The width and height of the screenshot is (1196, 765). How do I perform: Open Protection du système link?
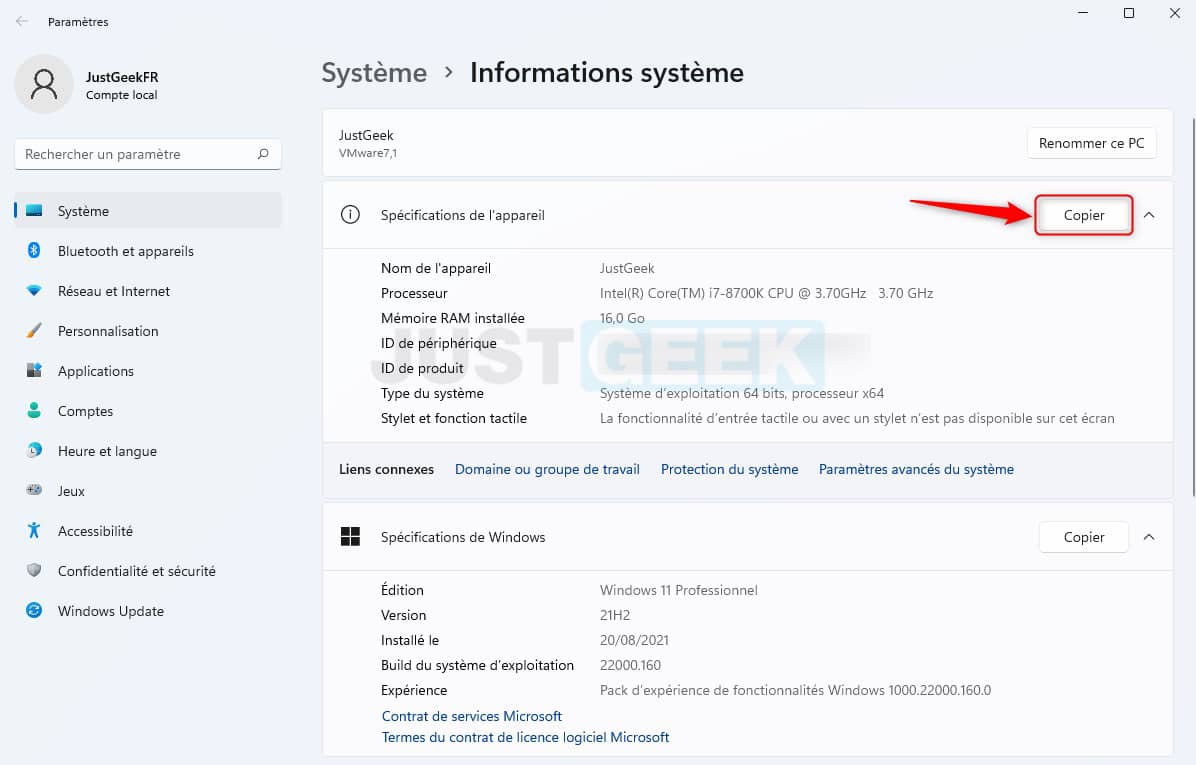729,469
